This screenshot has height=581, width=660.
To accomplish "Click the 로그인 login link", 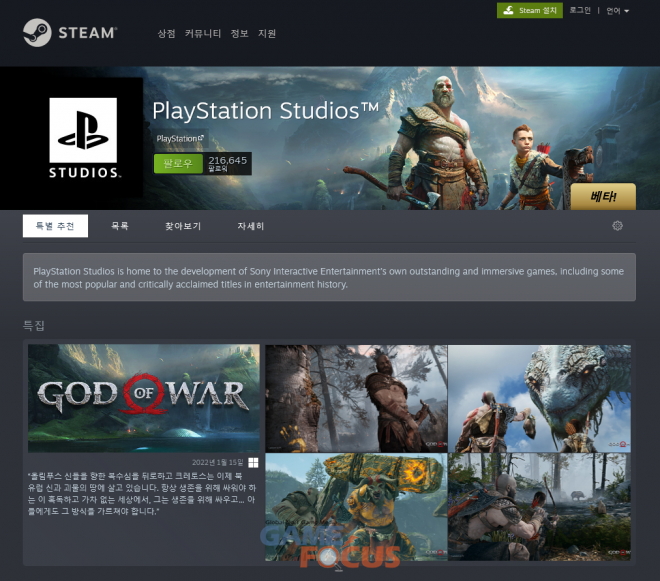I will [580, 11].
